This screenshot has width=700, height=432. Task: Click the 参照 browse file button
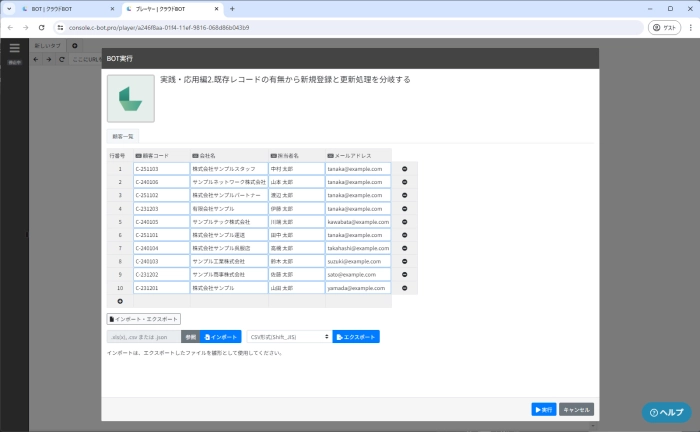click(x=190, y=337)
